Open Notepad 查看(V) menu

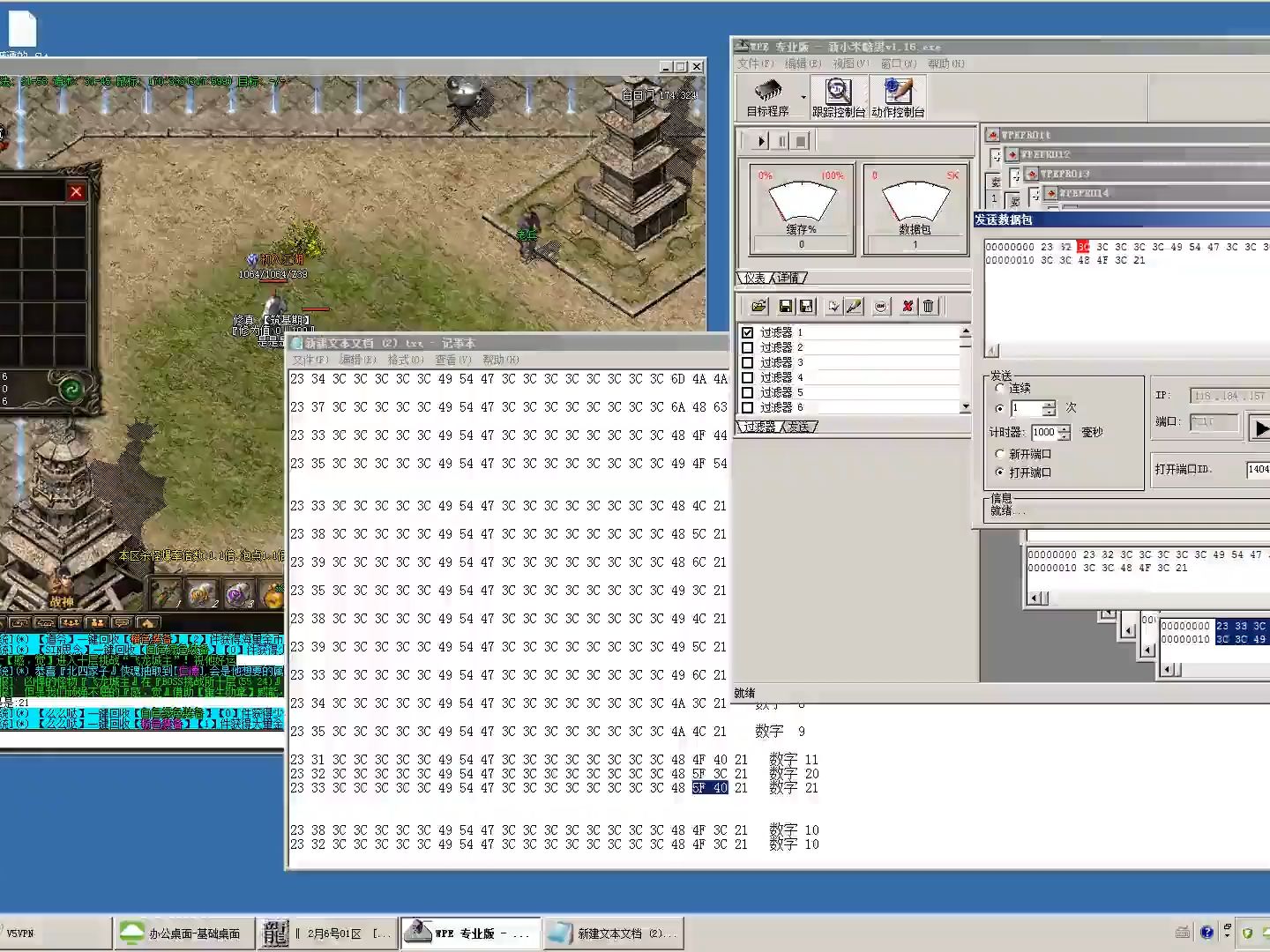pyautogui.click(x=453, y=360)
